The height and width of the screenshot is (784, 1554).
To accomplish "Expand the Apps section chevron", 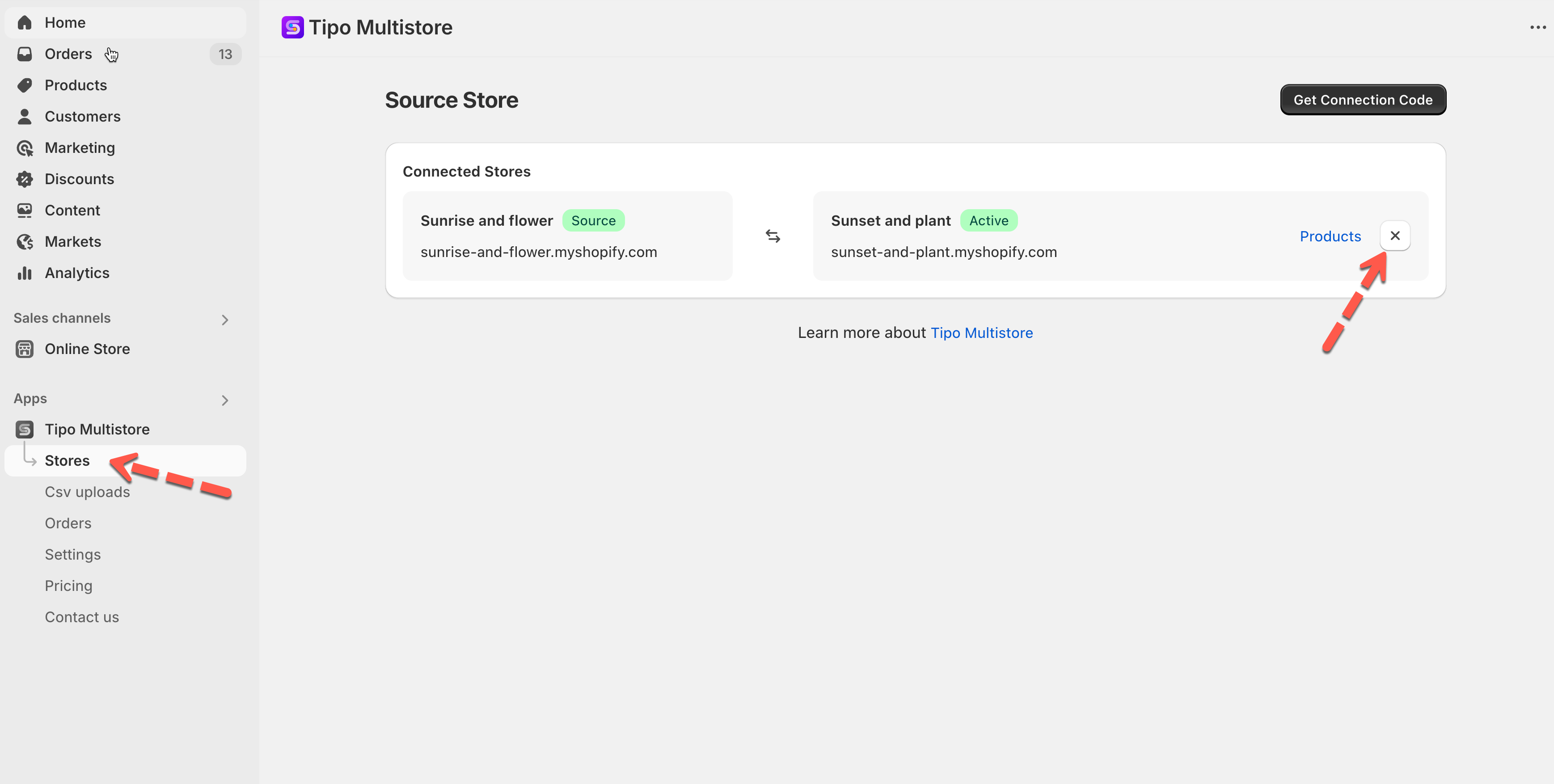I will pyautogui.click(x=225, y=400).
